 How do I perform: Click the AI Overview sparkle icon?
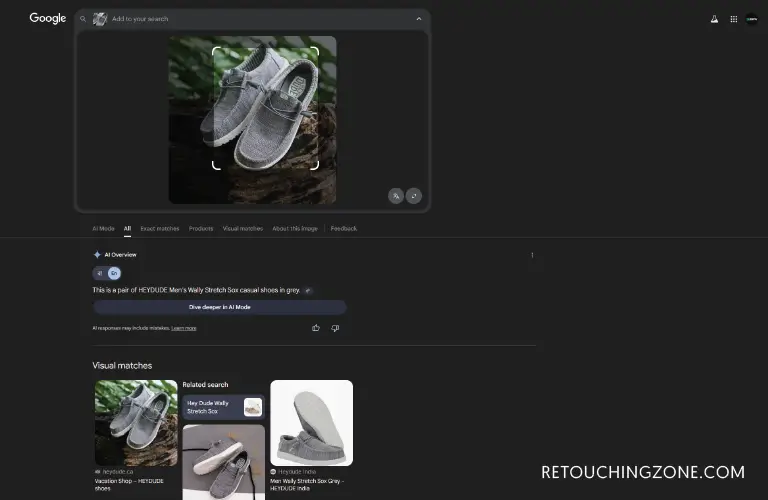click(97, 255)
